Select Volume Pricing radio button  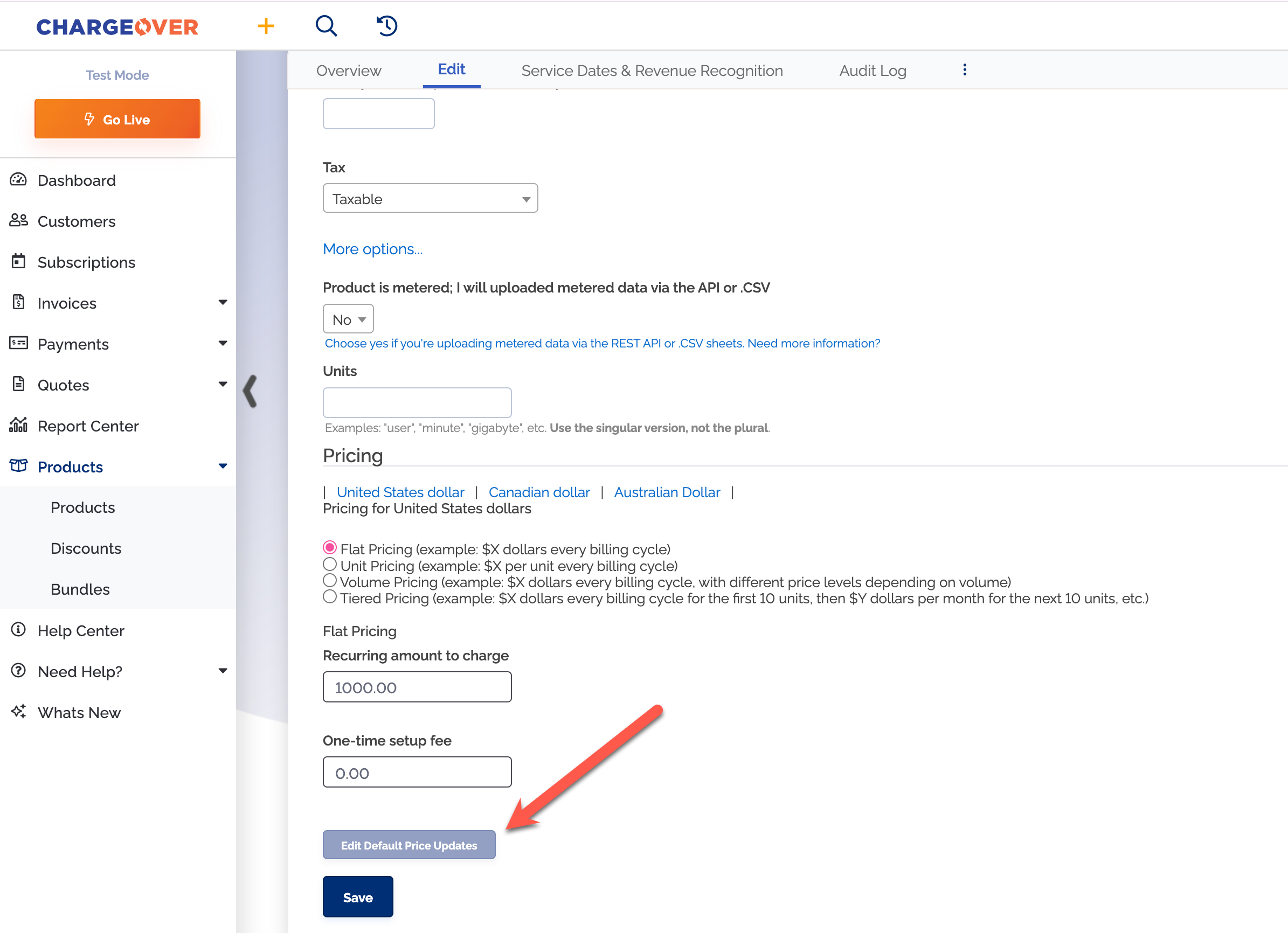[x=329, y=581]
